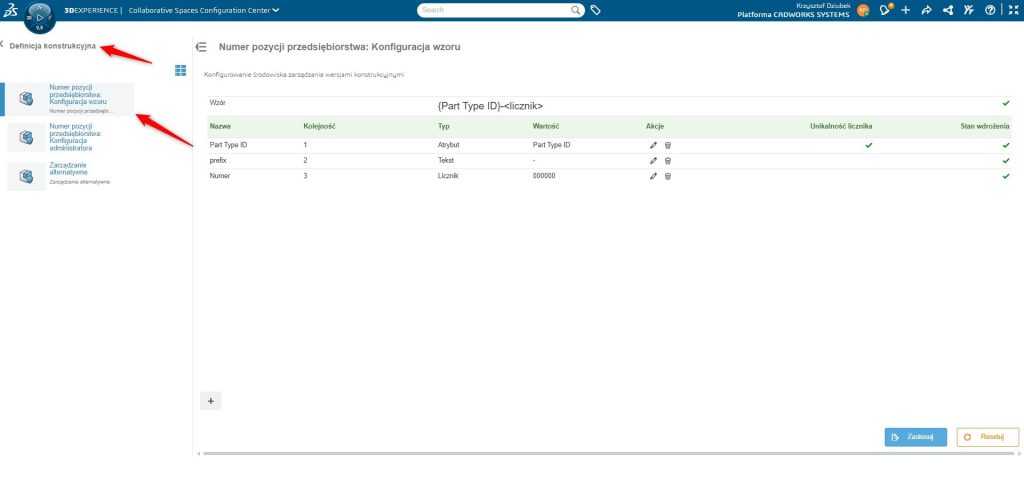This screenshot has height=486, width=1024.
Task: Click the plus add icon in top bar
Action: pyautogui.click(x=905, y=10)
